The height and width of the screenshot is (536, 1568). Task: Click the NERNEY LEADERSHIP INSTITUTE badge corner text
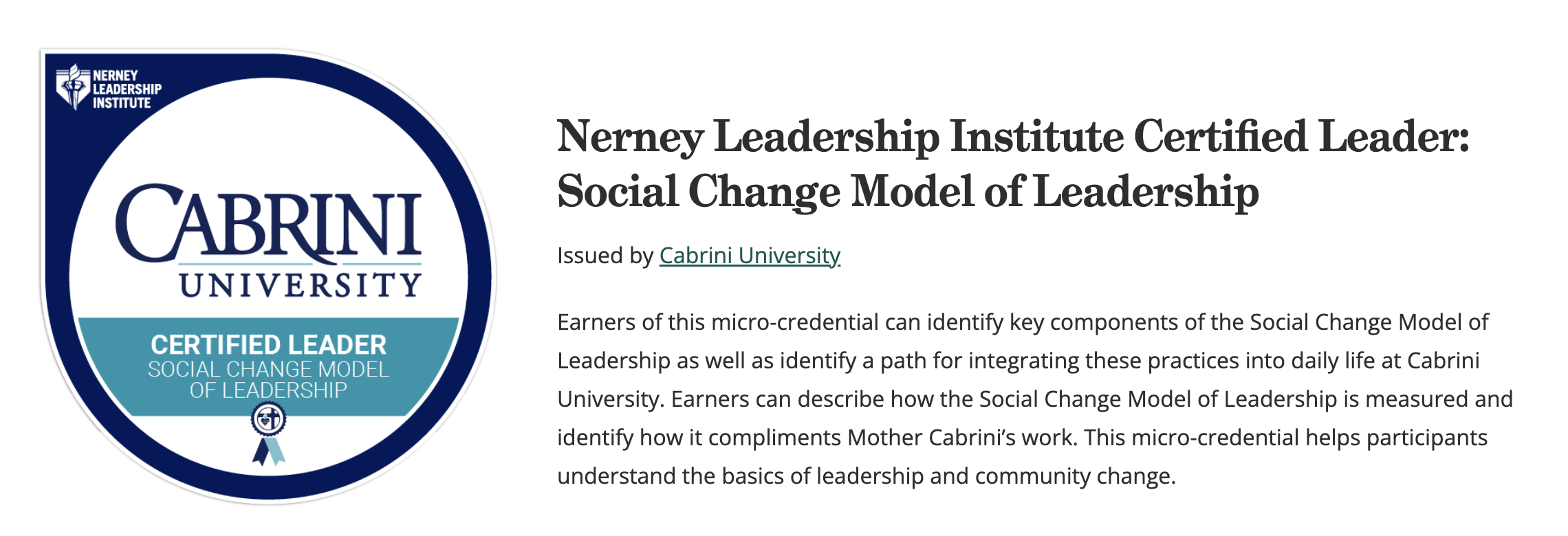point(127,89)
